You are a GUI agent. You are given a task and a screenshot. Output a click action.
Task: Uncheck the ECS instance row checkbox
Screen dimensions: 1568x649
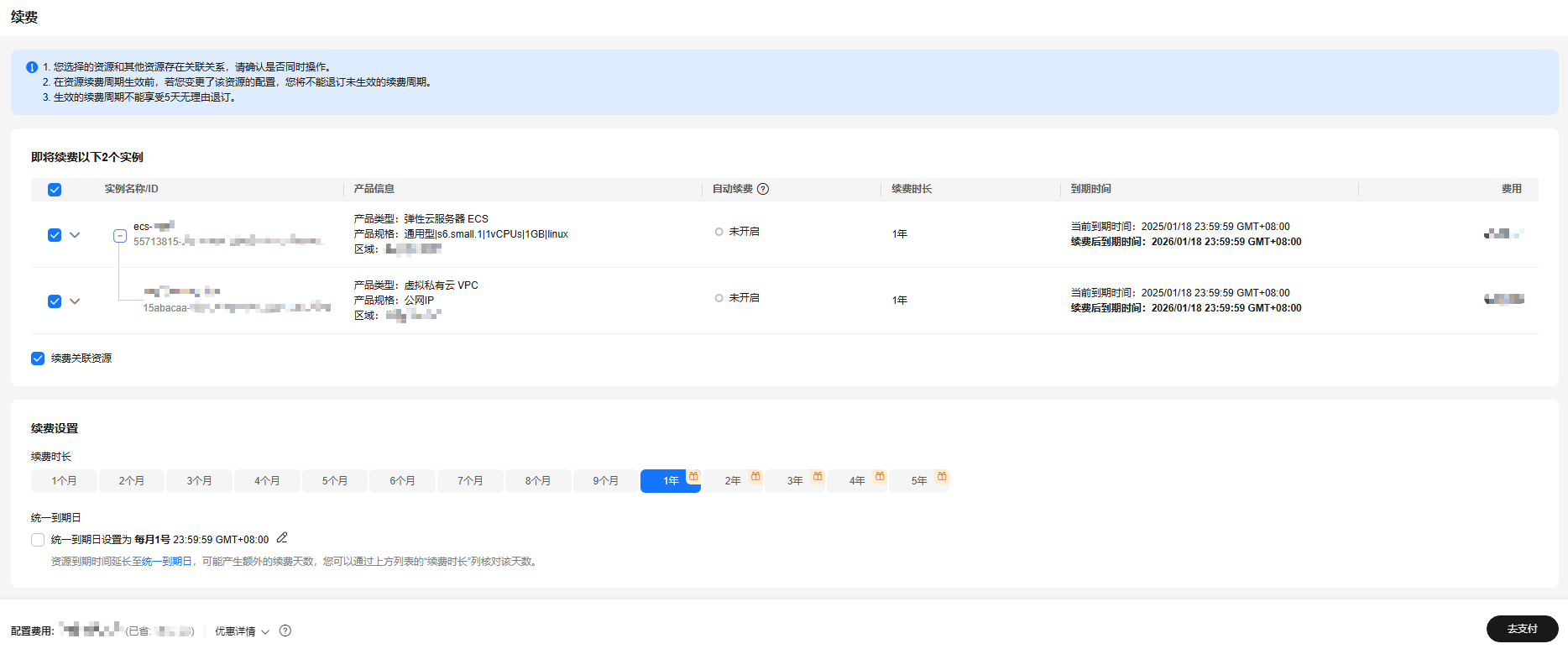[55, 235]
